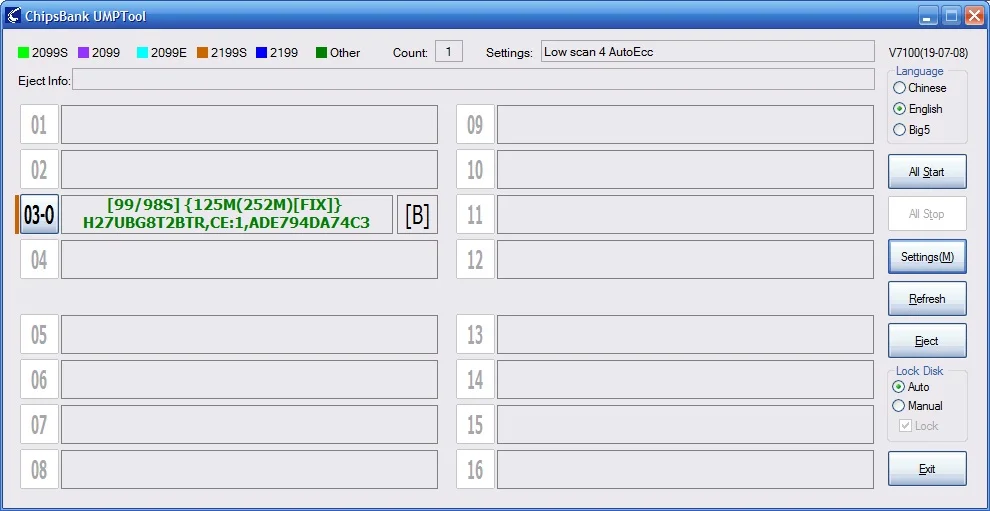Click the Settings field showing Low scan 4 AutoEcc
Screen dimensions: 990x511
(707, 52)
